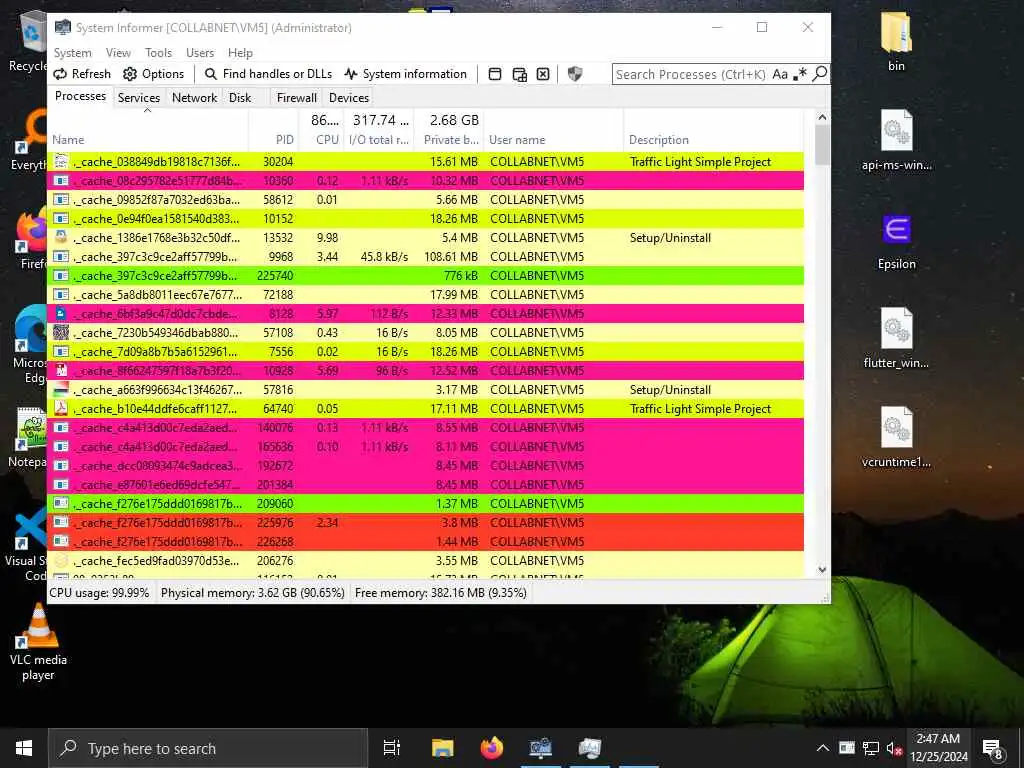This screenshot has width=1024, height=768.
Task: Open the Tools menu
Action: click(x=158, y=53)
